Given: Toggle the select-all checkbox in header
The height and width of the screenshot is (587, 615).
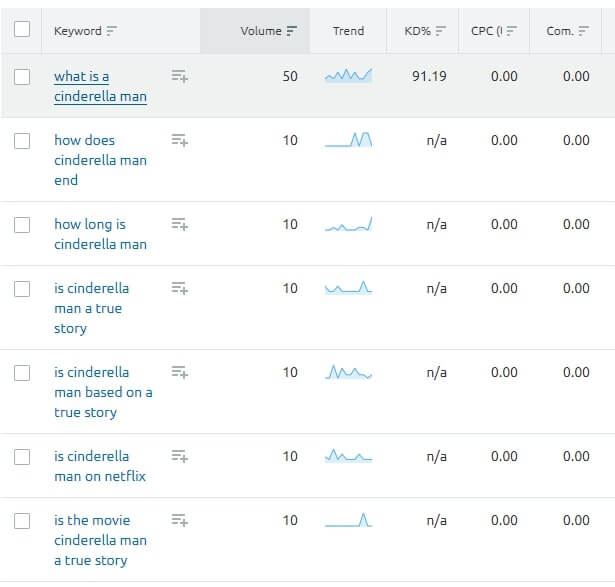Looking at the screenshot, I should 22,29.
